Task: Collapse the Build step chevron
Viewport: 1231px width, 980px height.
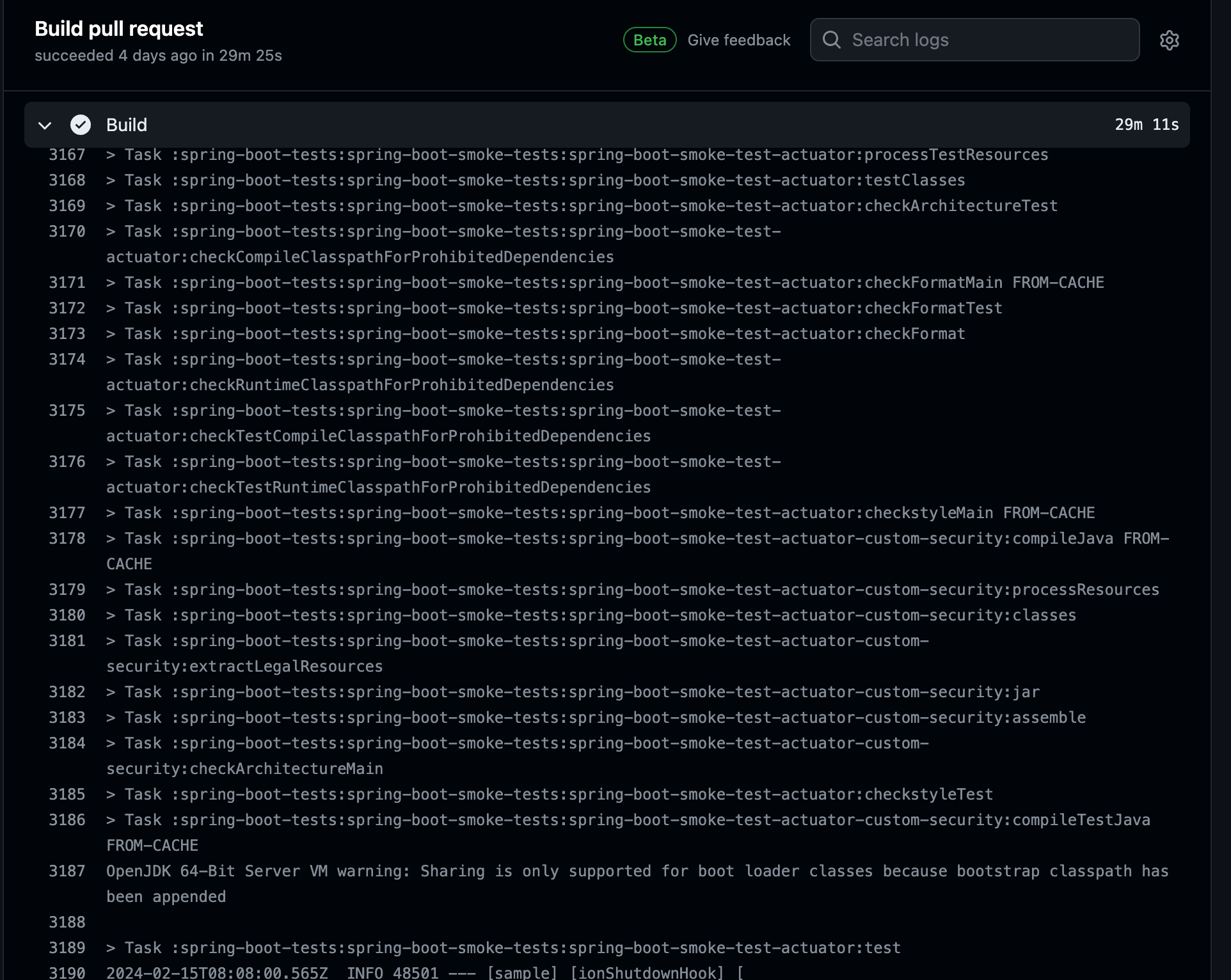Action: 45,125
